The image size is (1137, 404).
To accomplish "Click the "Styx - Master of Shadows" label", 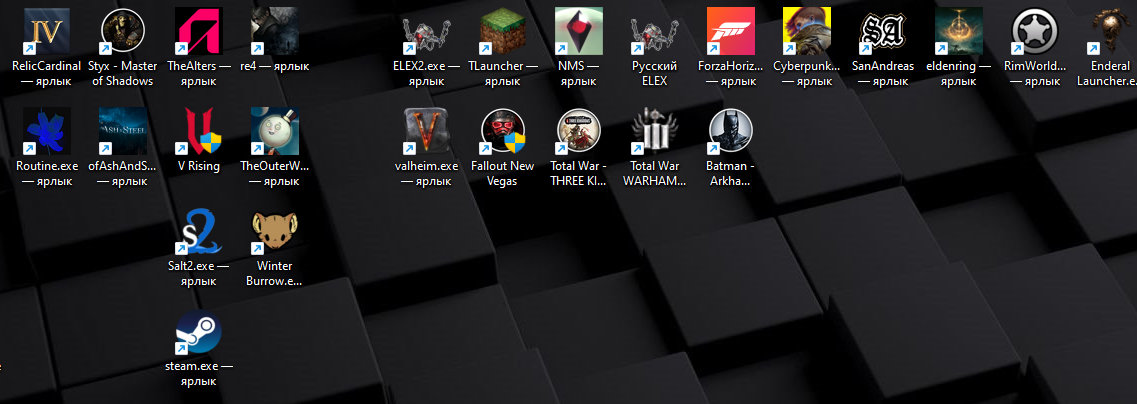I will (123, 73).
